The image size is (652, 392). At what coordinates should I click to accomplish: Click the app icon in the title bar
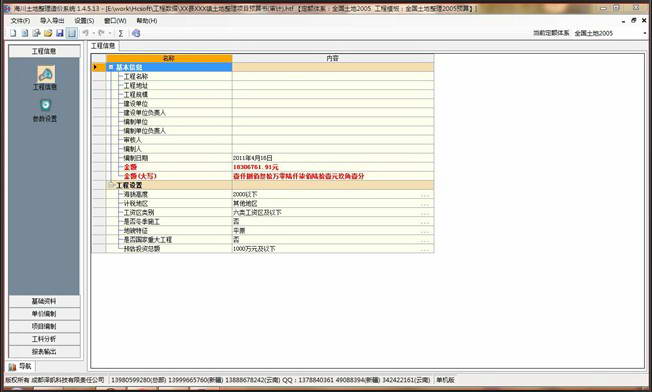[x=7, y=8]
